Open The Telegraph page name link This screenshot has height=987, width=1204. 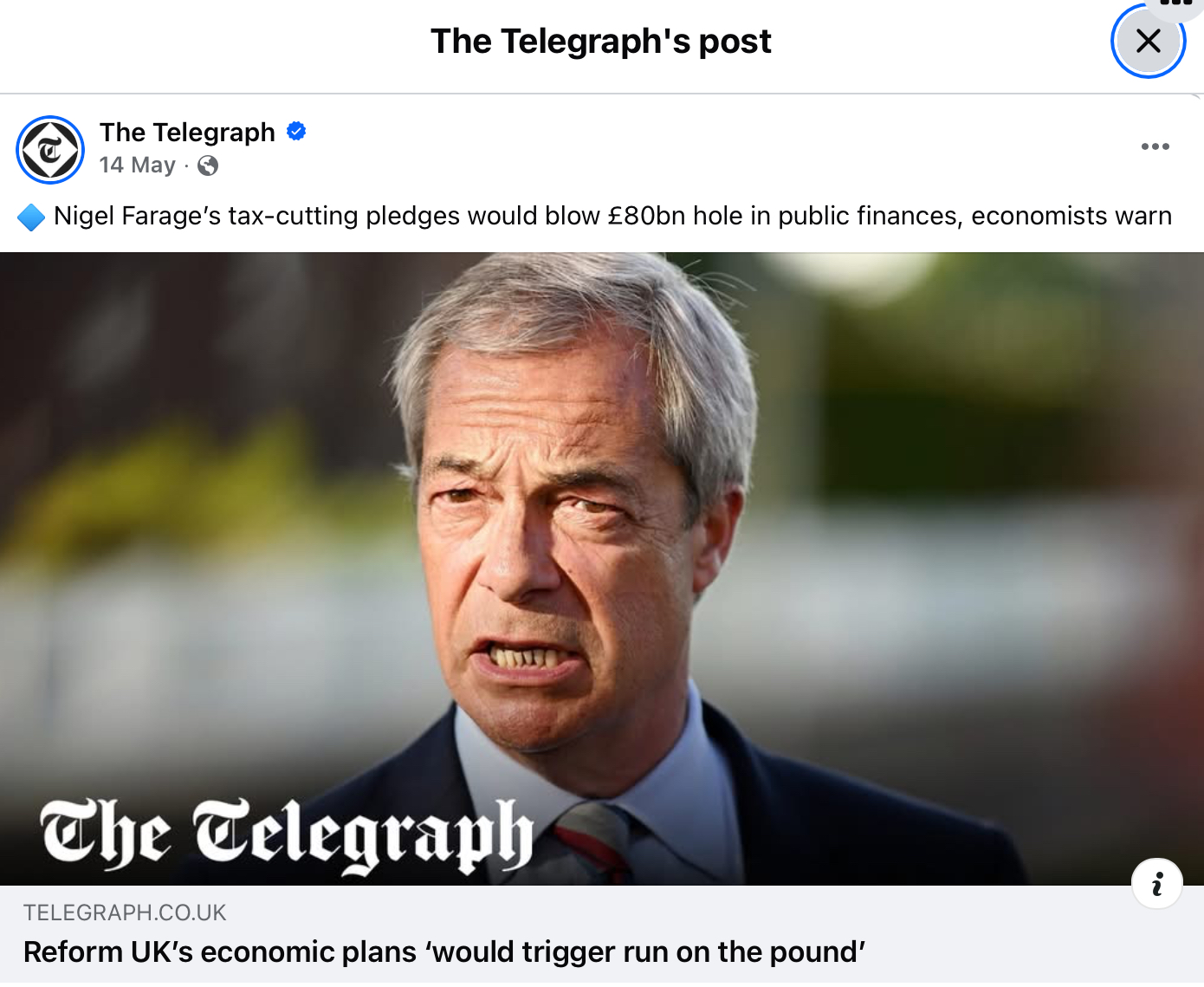click(187, 132)
